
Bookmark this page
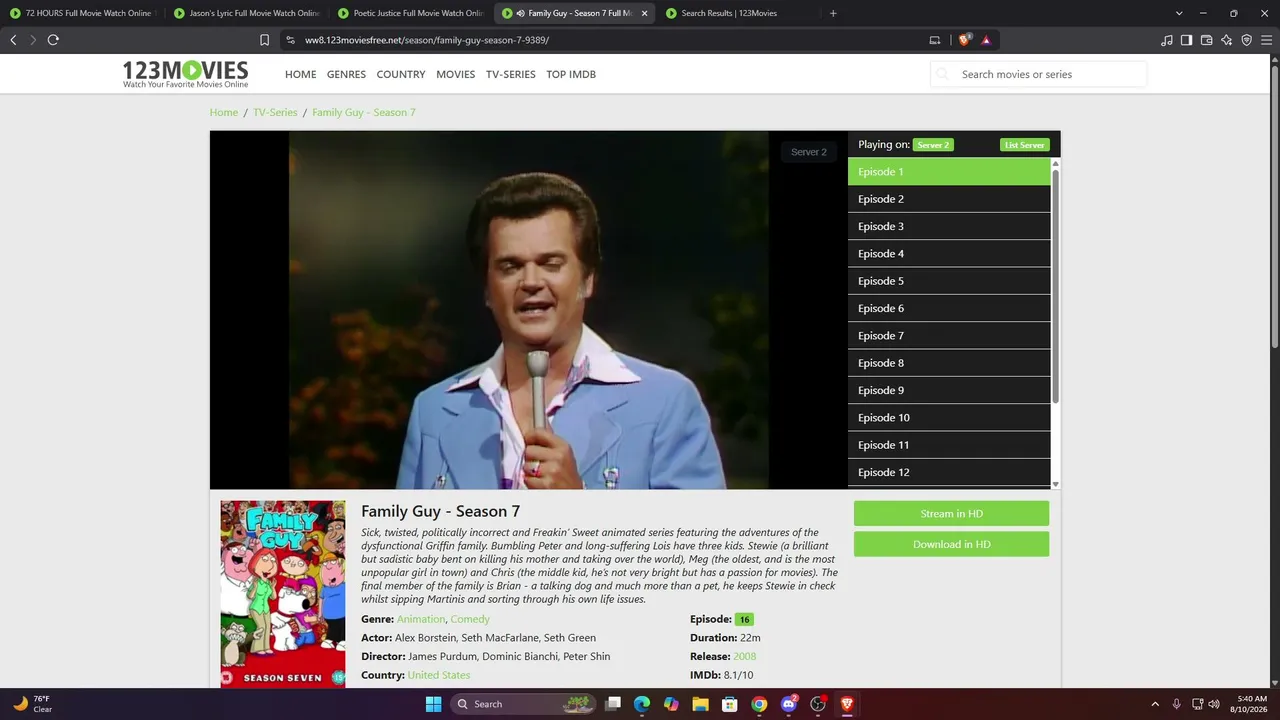click(264, 40)
